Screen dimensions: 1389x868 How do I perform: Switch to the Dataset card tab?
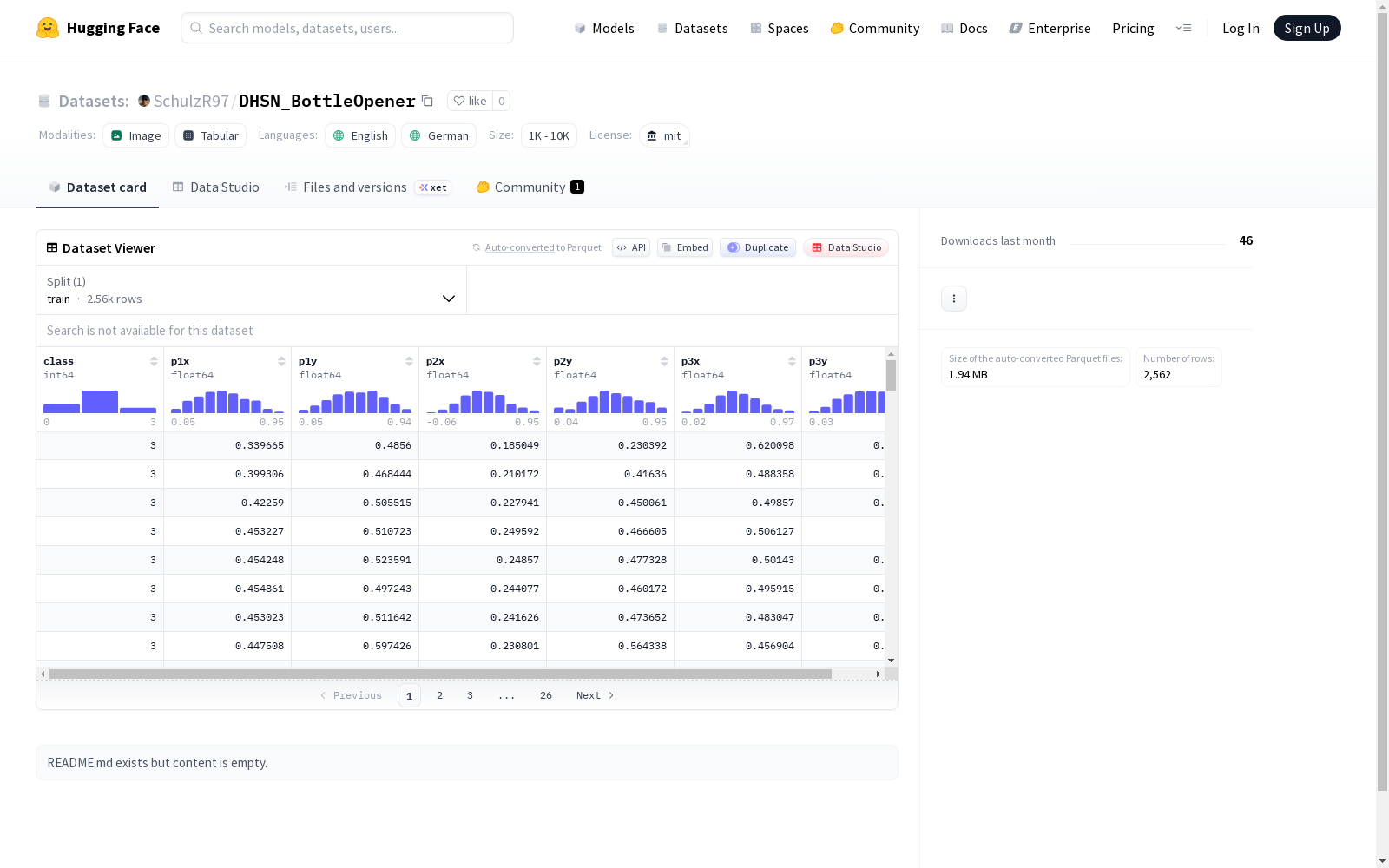point(97,187)
